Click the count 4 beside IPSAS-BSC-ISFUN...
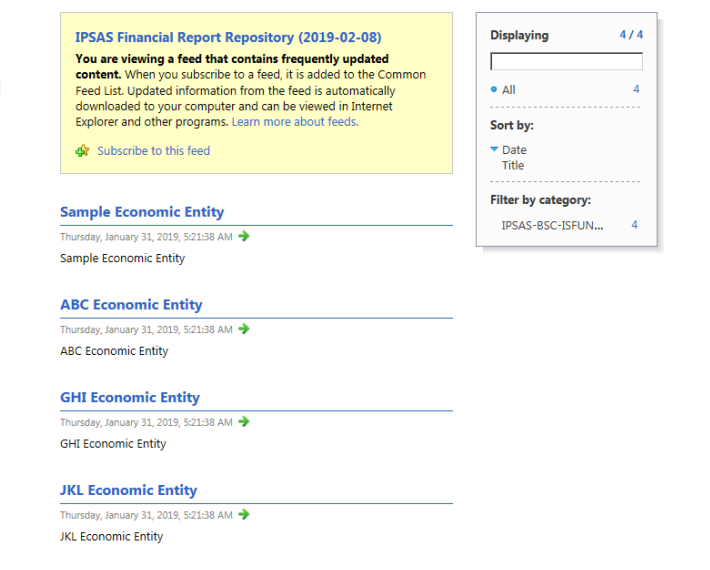 (634, 225)
